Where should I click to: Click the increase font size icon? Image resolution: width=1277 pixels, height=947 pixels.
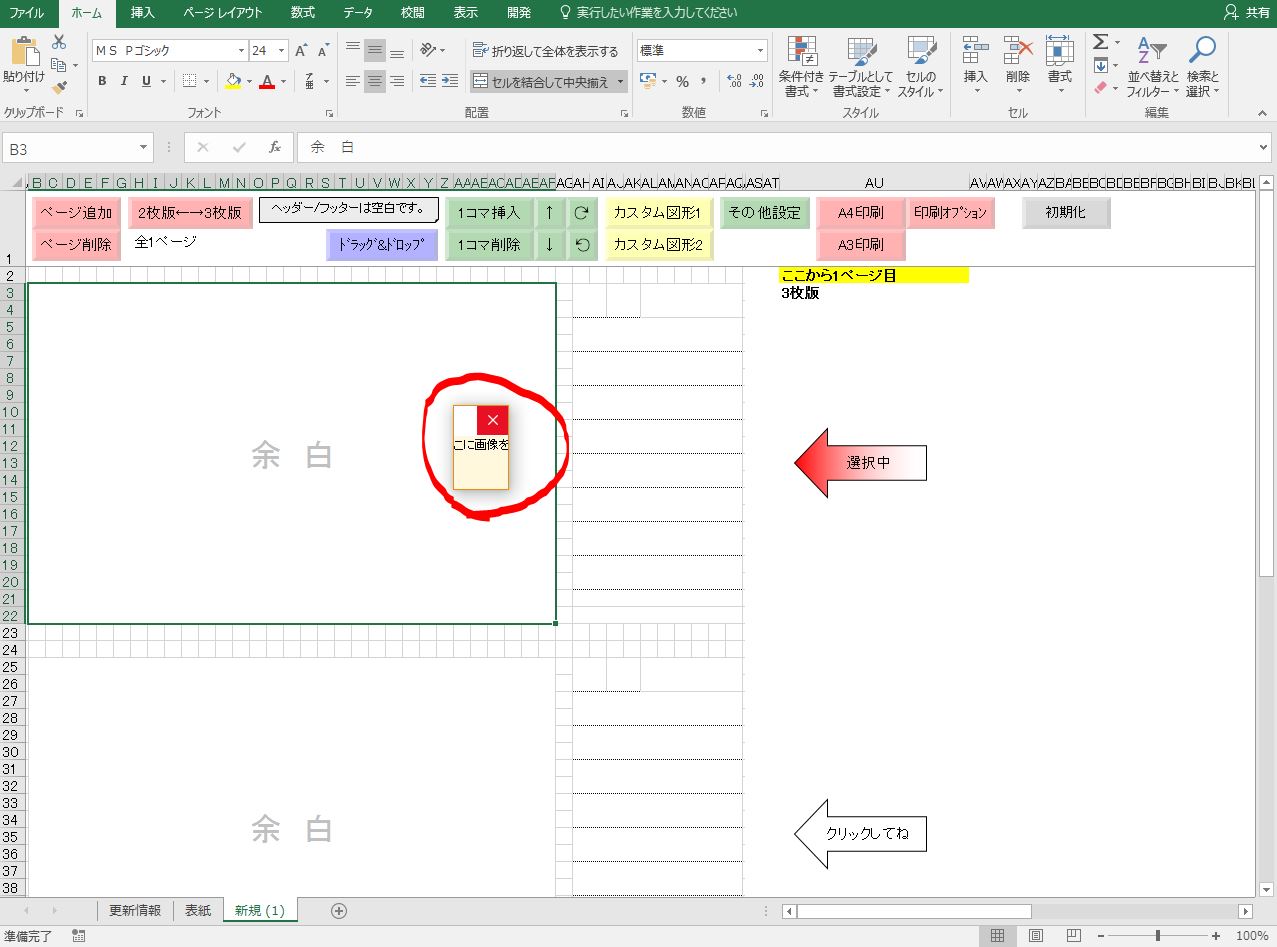[301, 51]
